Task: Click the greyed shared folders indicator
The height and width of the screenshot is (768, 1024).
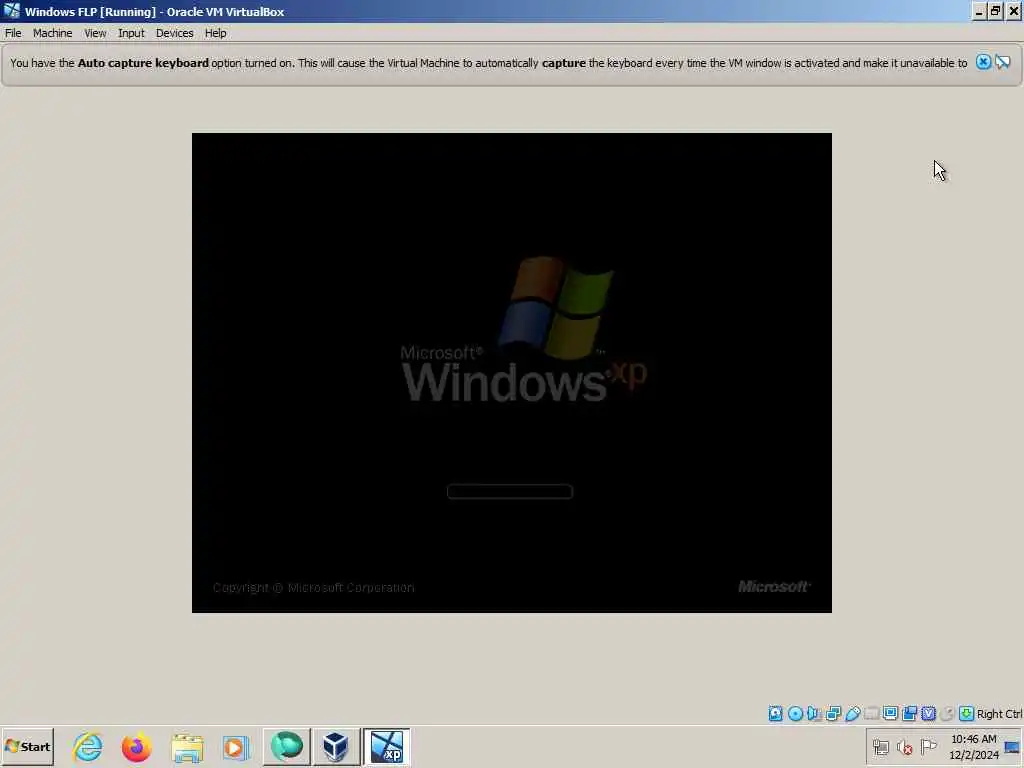Action: click(871, 713)
